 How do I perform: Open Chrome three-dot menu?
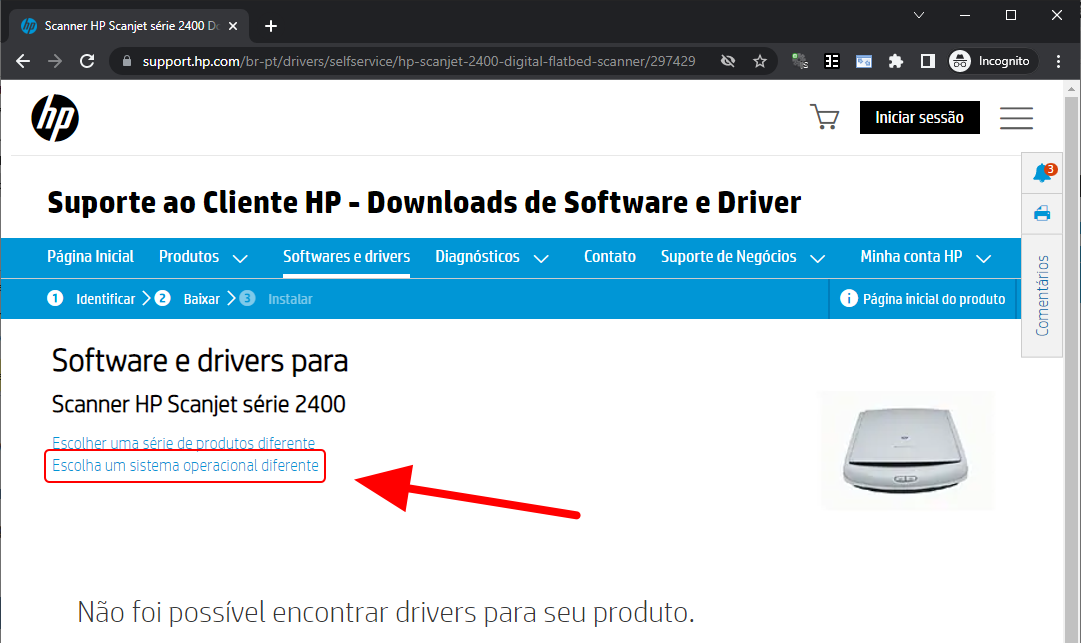[x=1058, y=61]
